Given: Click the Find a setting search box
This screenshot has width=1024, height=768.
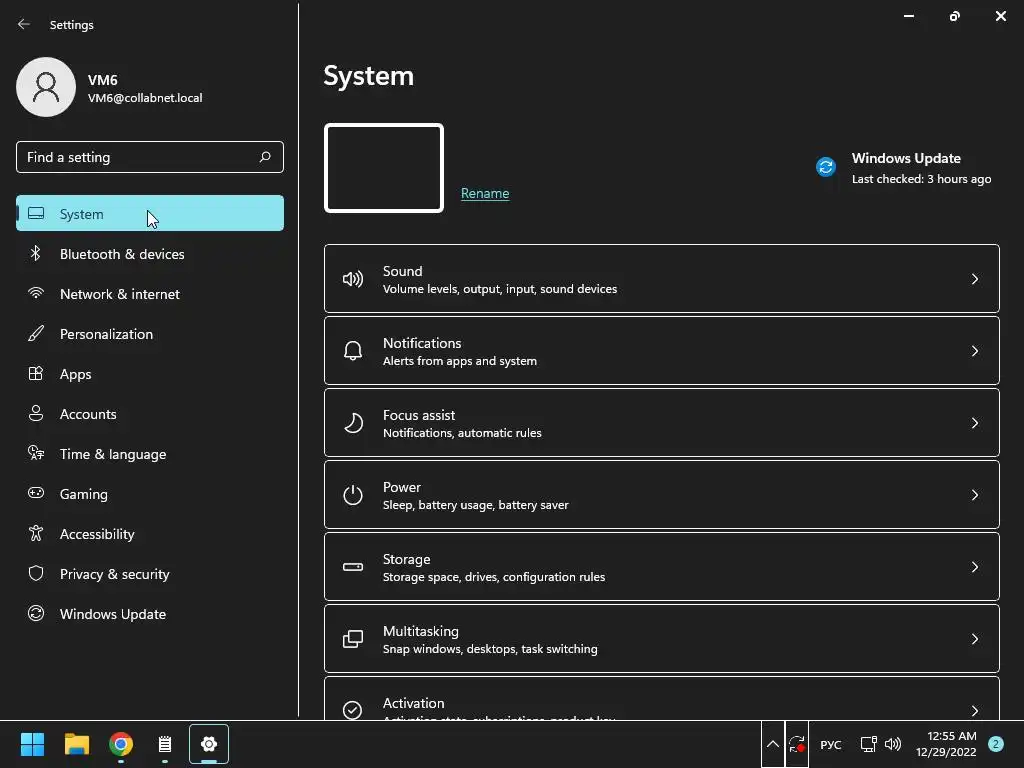Looking at the screenshot, I should [150, 157].
